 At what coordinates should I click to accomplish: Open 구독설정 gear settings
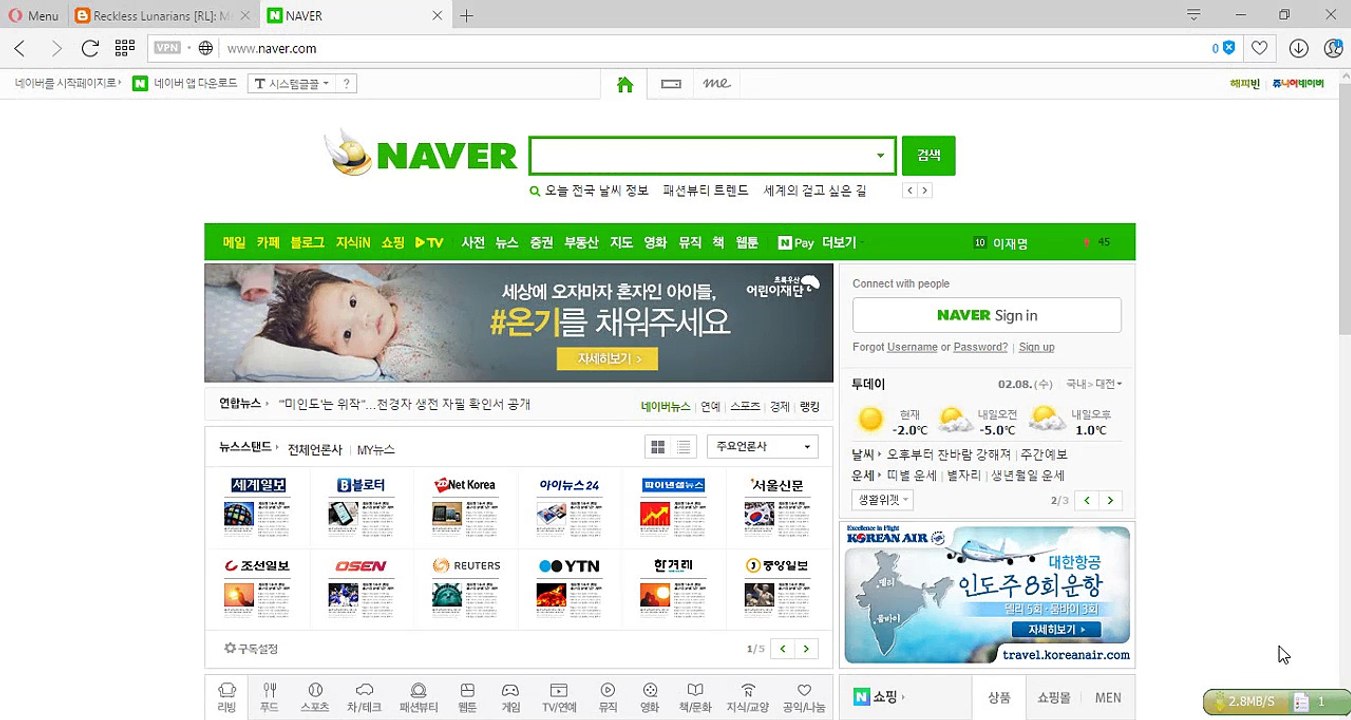point(251,648)
